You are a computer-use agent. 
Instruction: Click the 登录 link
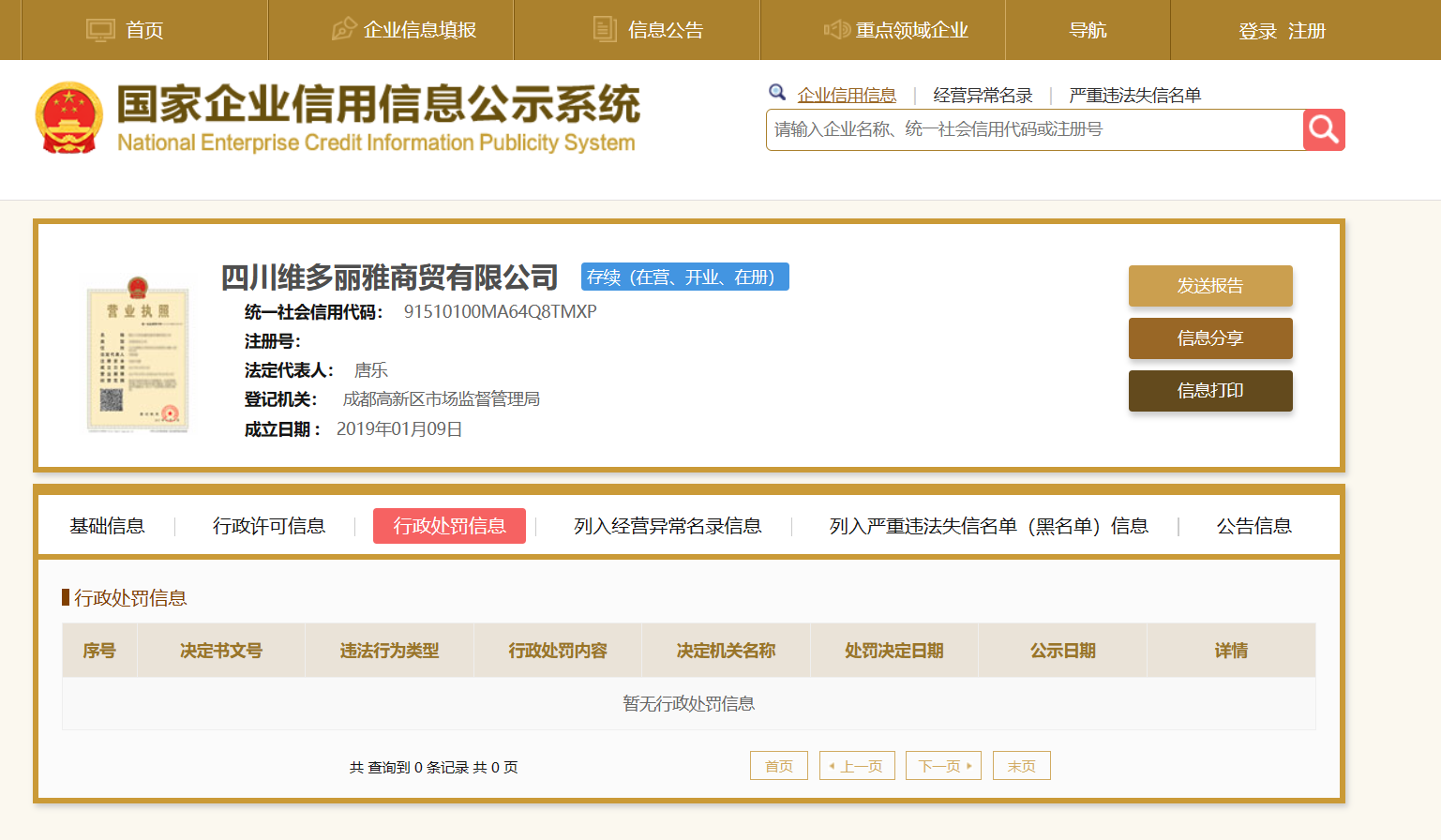(1257, 31)
